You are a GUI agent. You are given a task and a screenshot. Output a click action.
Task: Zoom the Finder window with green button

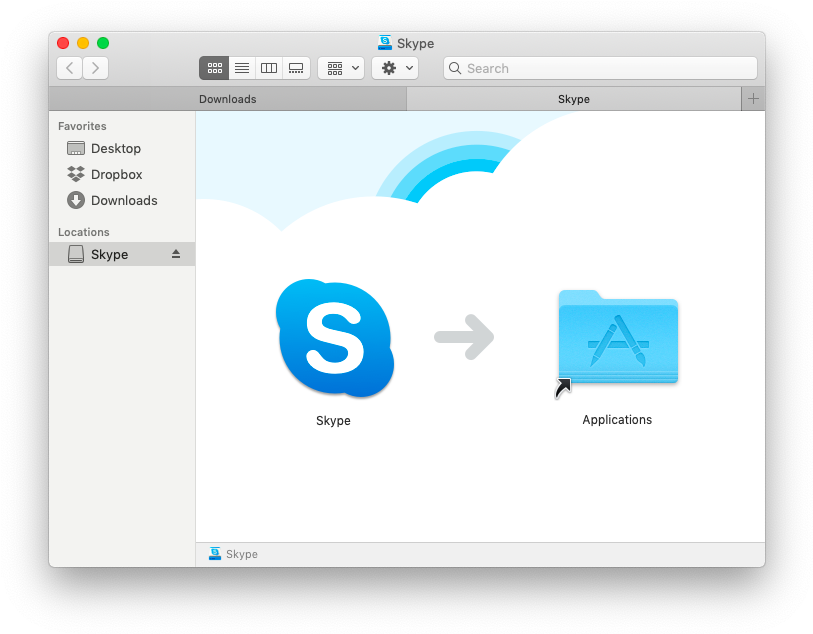click(103, 43)
